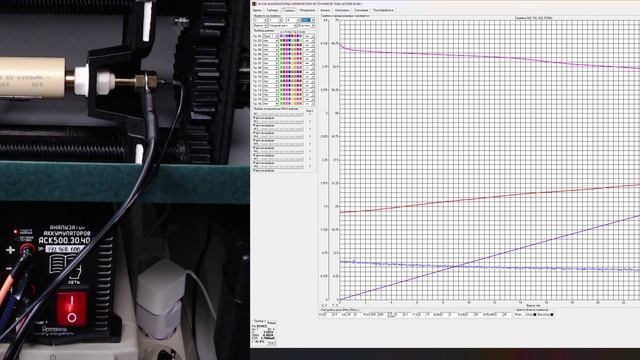This screenshot has width=640, height=360.
Task: Click the first spin box above the group list
Action: [x=260, y=20]
